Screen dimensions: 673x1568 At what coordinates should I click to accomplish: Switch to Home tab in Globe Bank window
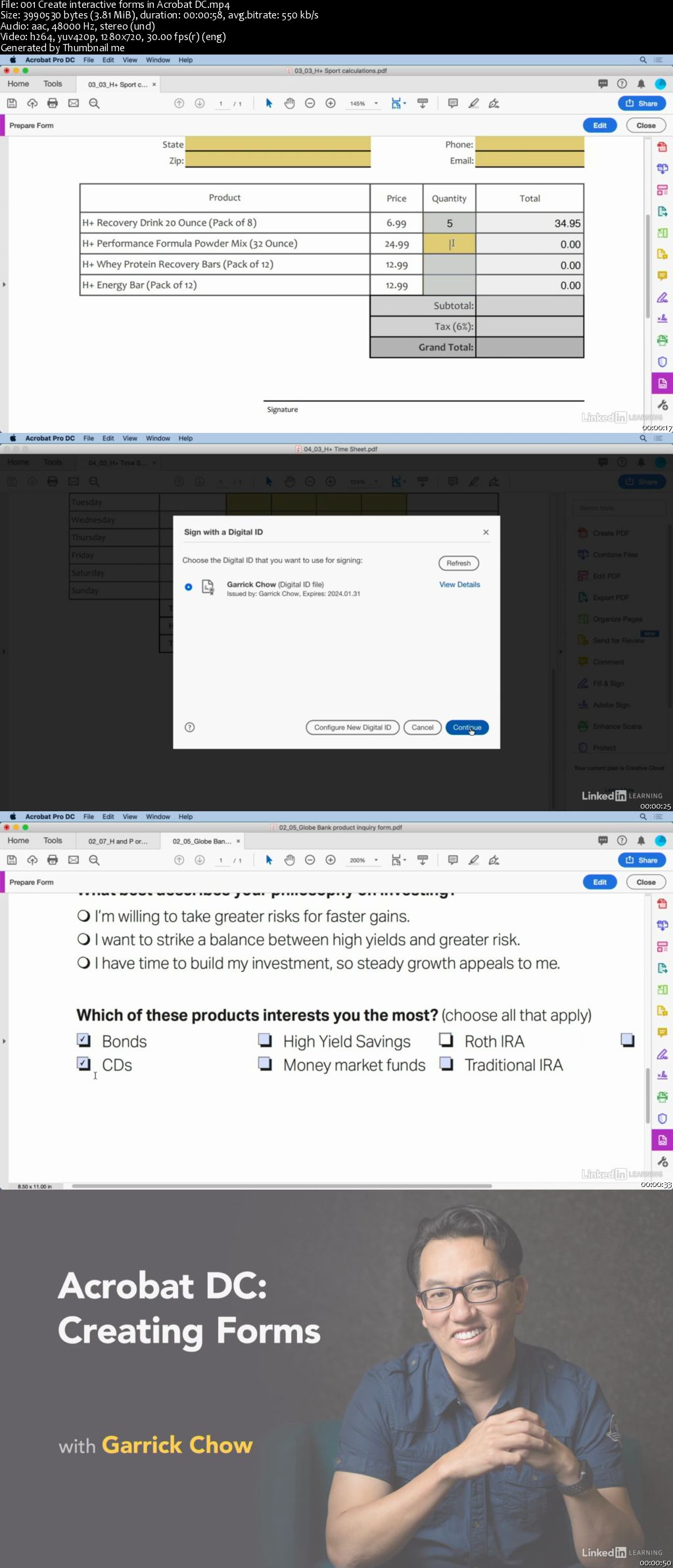[18, 841]
